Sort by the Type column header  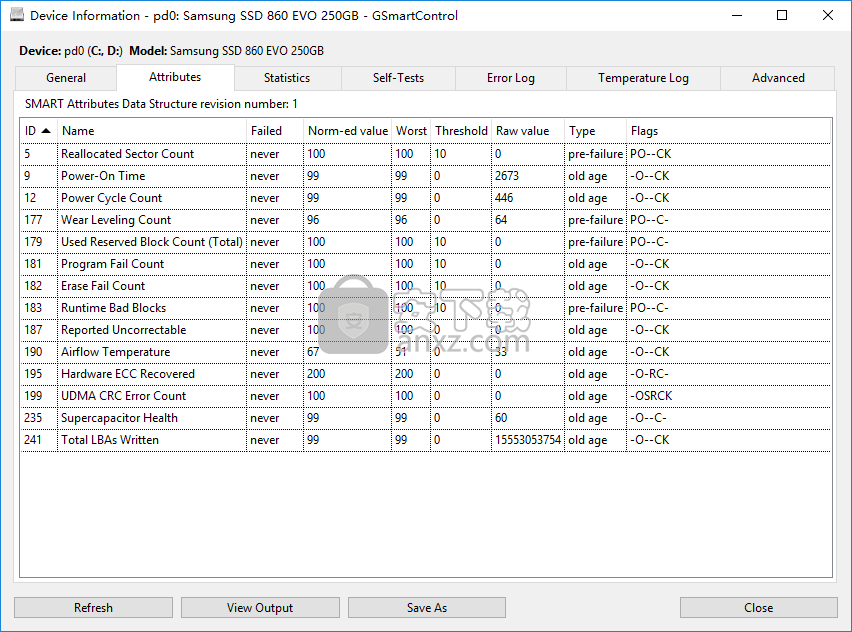595,130
